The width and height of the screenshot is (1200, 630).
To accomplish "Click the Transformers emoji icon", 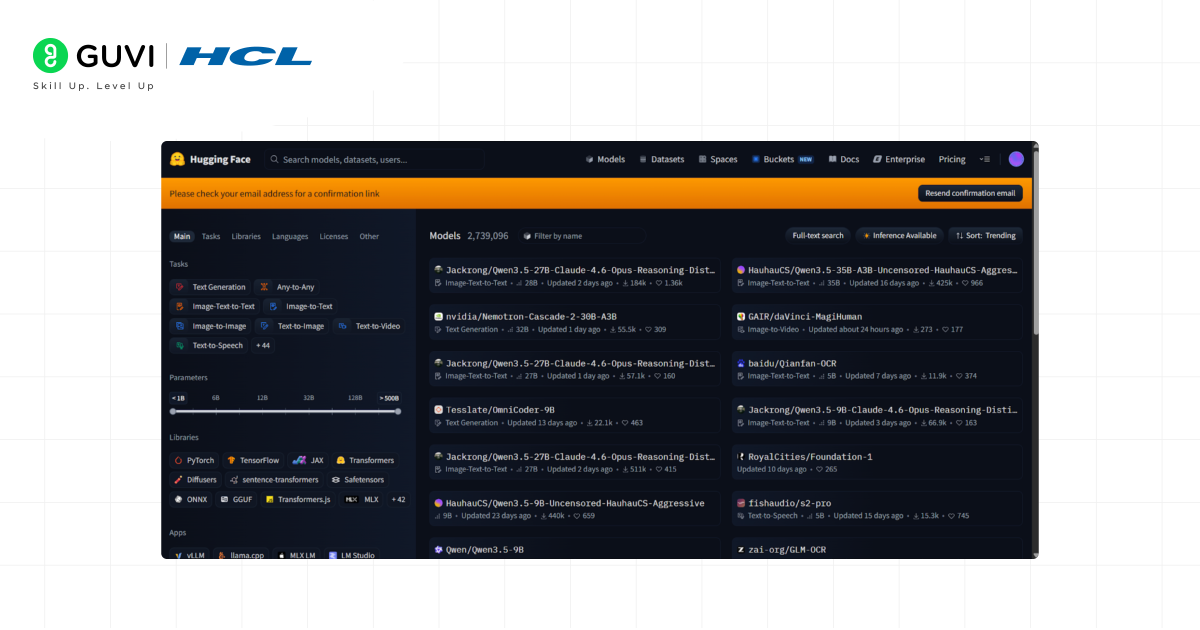I will coord(341,460).
